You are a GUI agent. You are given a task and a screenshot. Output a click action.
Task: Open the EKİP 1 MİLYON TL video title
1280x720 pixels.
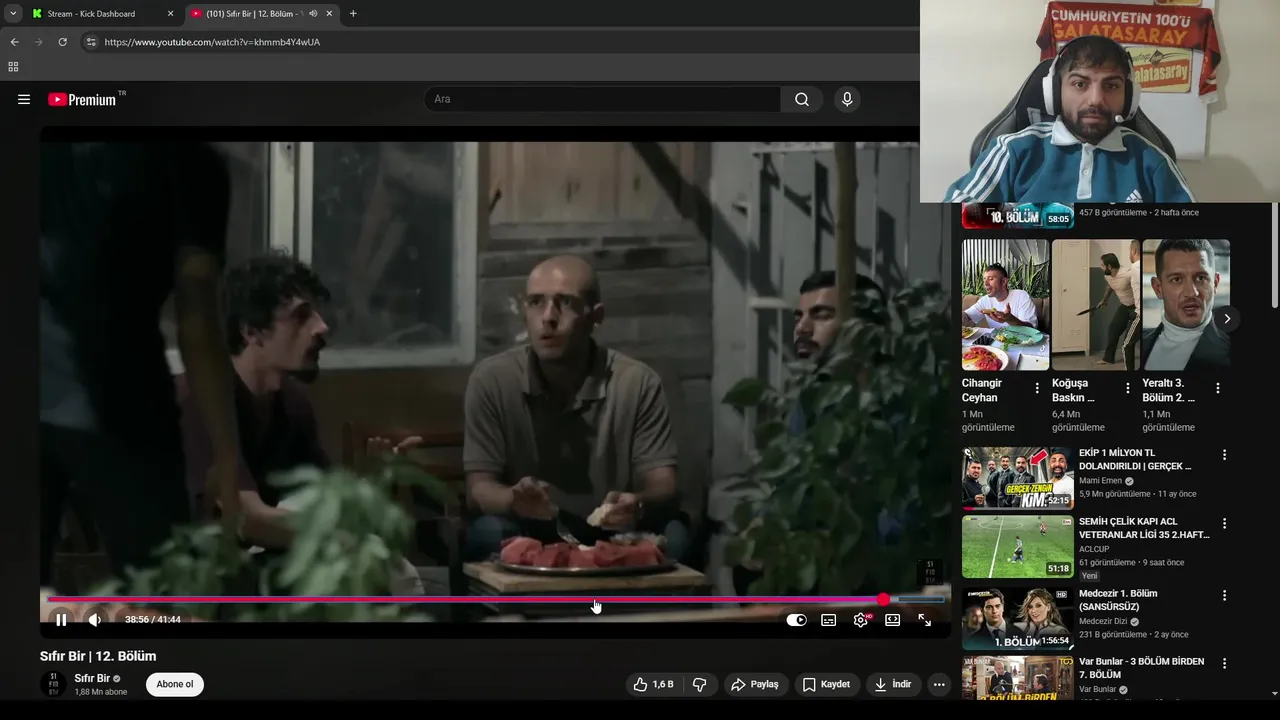[x=1135, y=459]
